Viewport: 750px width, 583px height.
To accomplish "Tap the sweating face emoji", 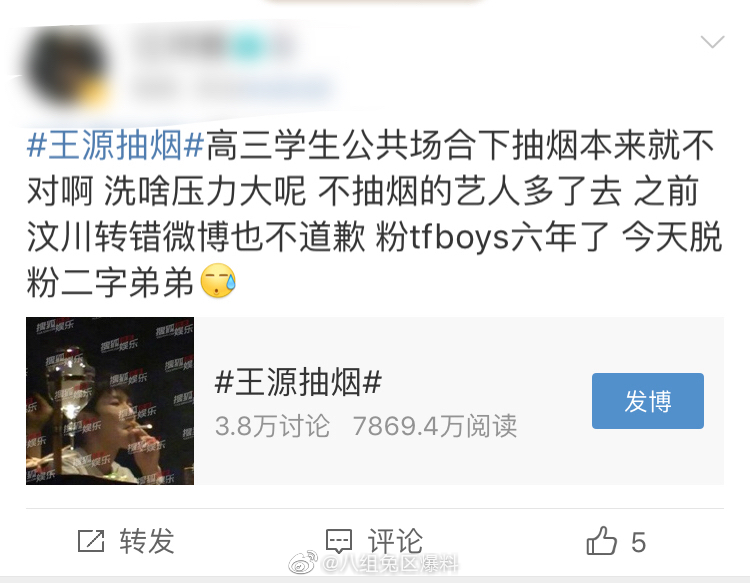I will (218, 281).
